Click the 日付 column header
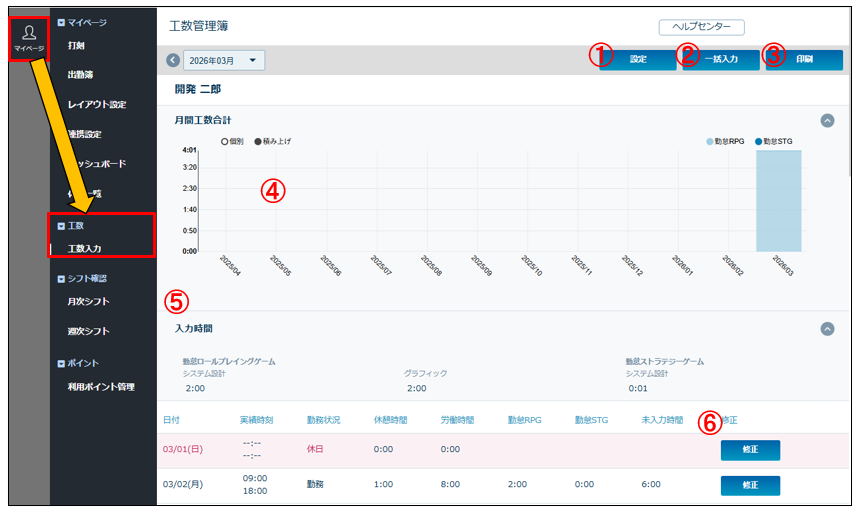The height and width of the screenshot is (515, 860). (x=171, y=420)
